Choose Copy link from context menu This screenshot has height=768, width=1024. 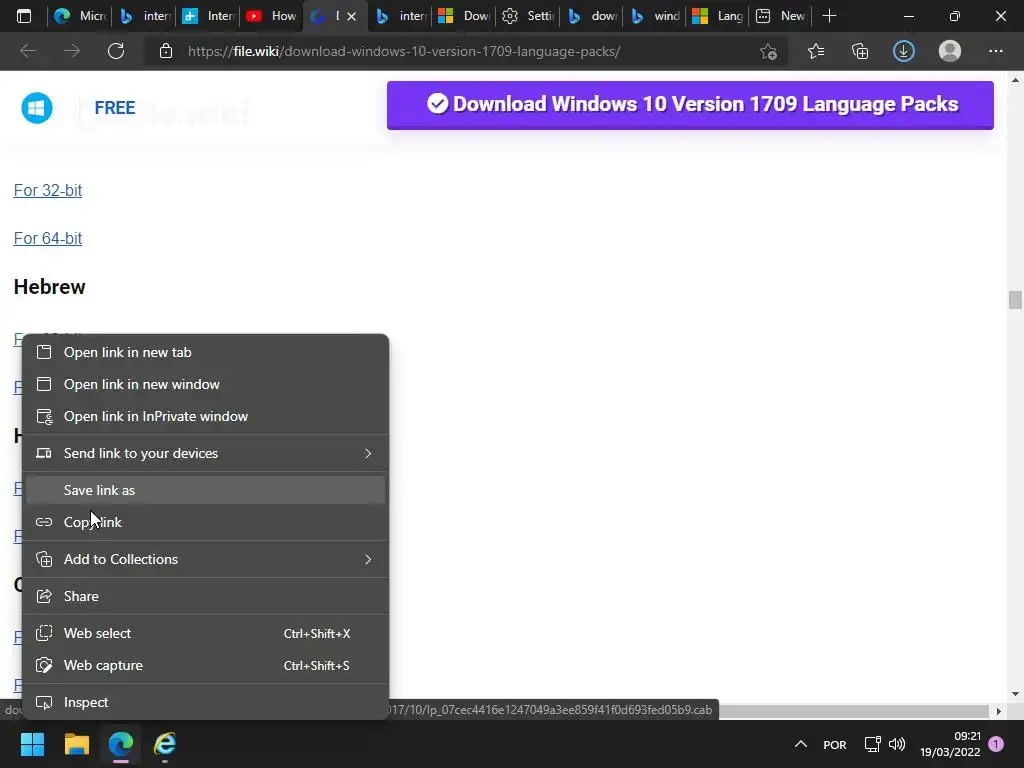coord(206,522)
